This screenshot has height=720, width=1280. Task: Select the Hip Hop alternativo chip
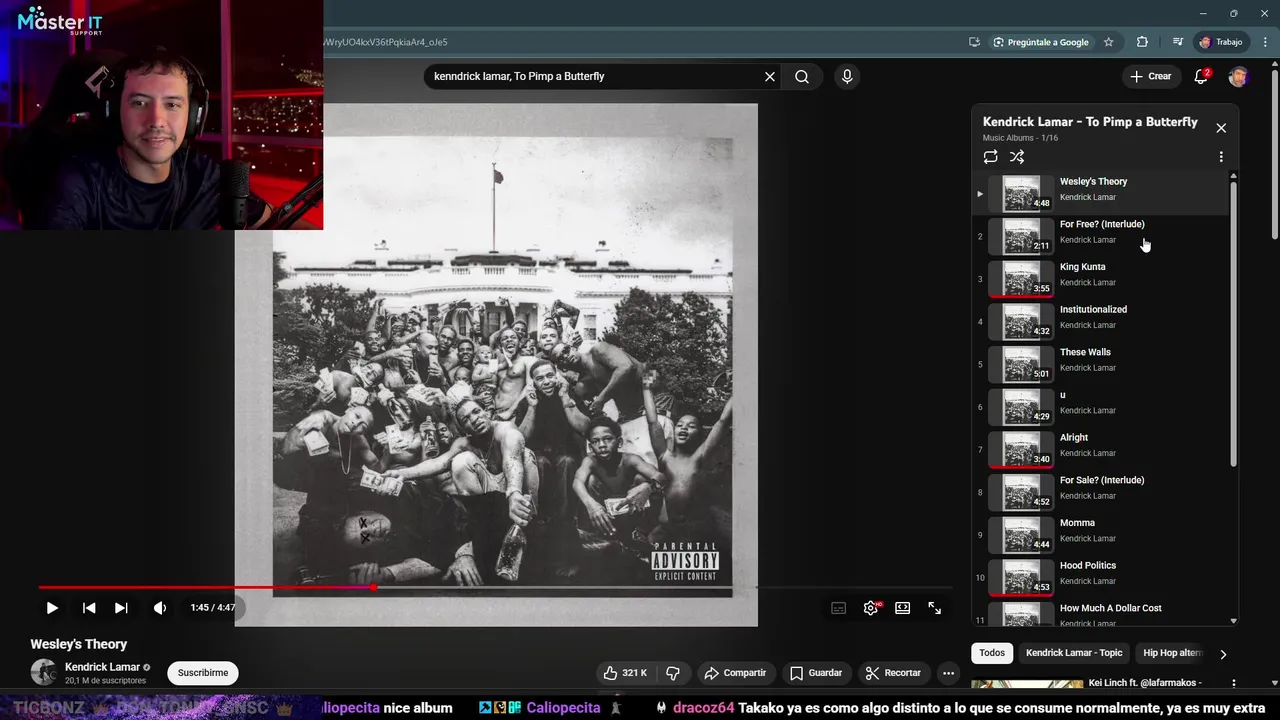tap(1170, 653)
